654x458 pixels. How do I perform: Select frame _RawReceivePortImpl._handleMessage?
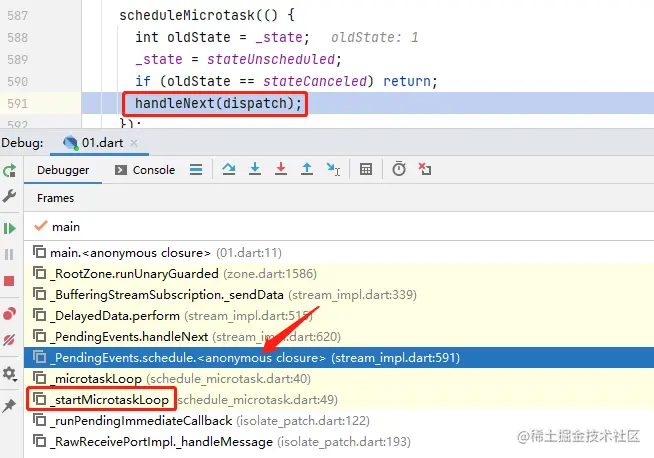(x=339, y=441)
